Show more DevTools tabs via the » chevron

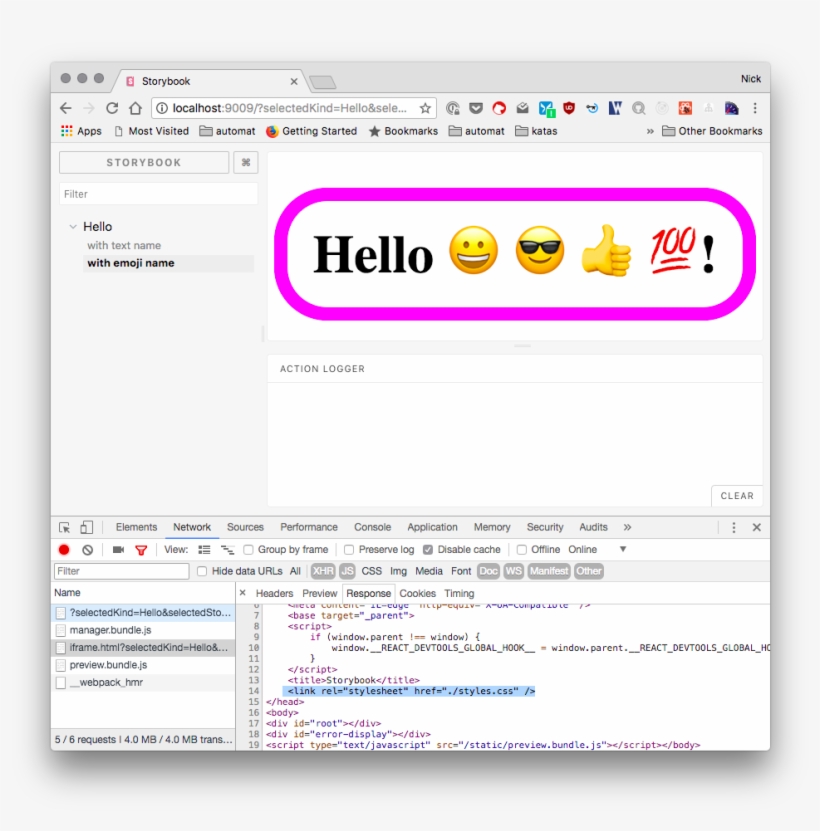tap(627, 527)
